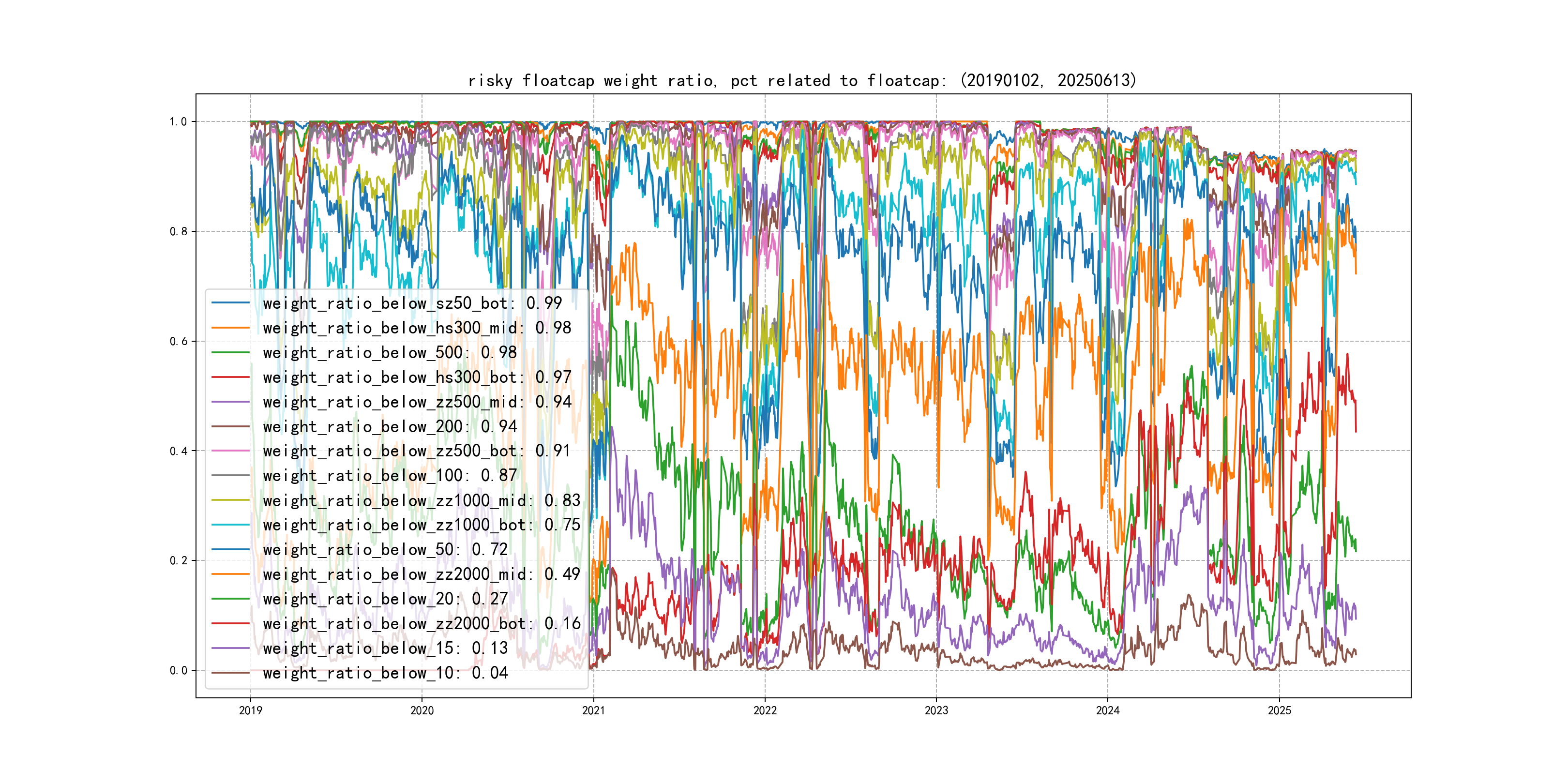
Task: Click the brown weight_ratio_below_200 legend line
Action: coord(231,427)
